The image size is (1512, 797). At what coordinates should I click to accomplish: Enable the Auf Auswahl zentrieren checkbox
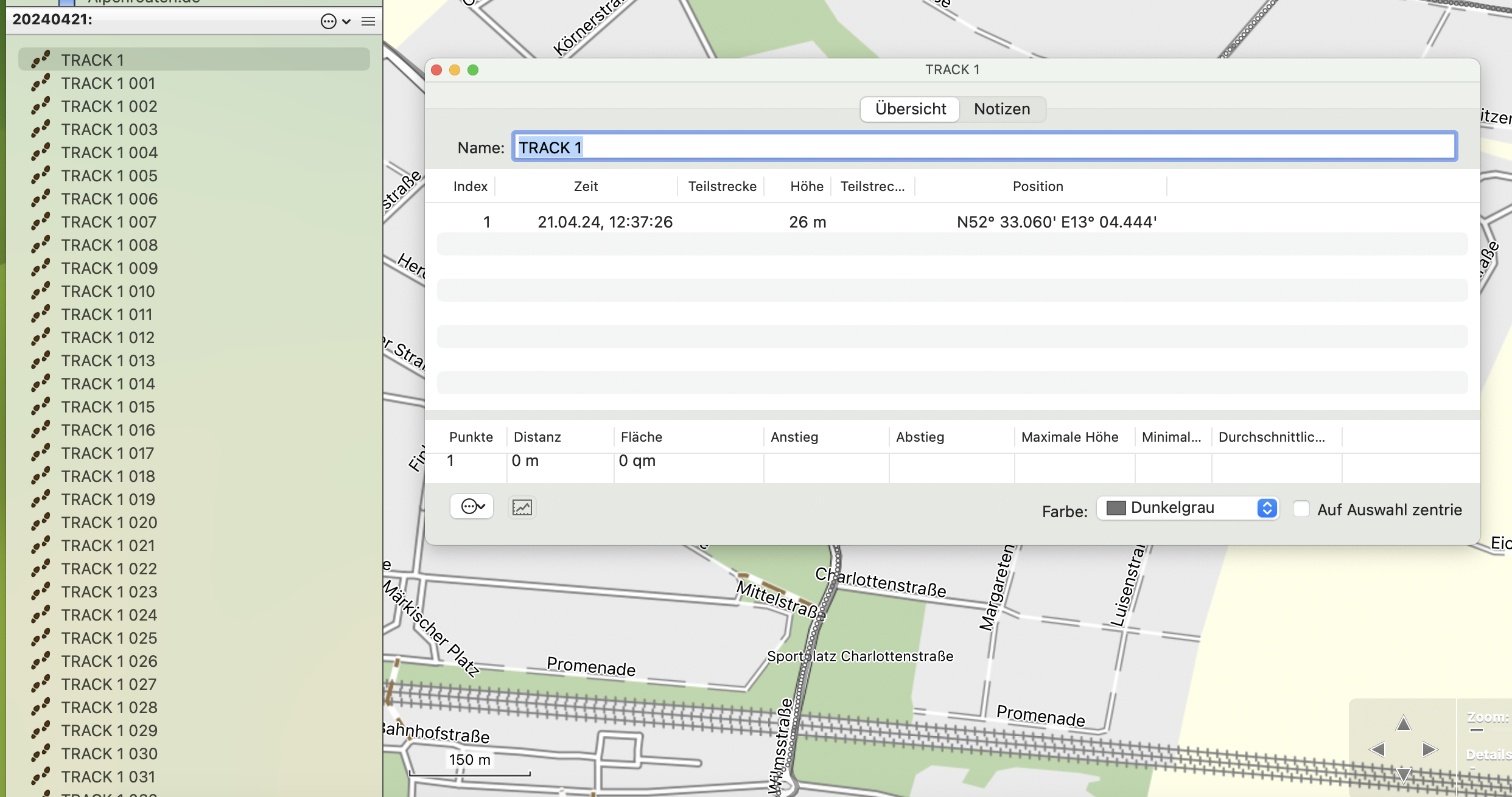click(x=1301, y=509)
